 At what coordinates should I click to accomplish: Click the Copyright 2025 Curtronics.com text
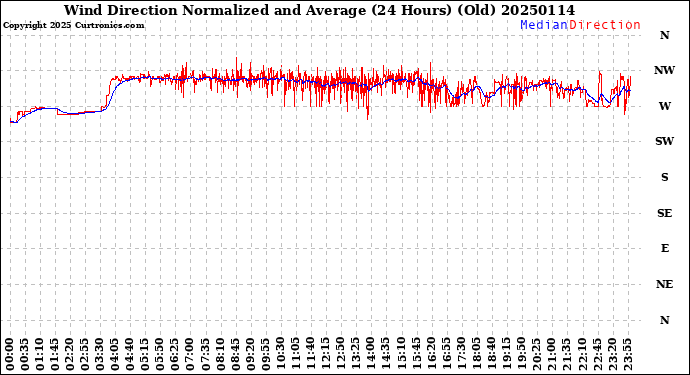click(73, 26)
